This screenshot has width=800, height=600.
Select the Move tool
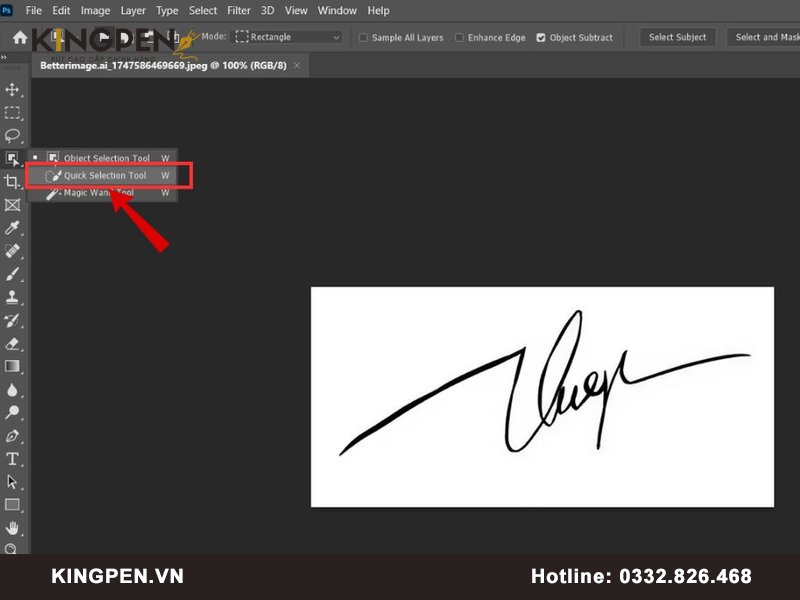13,90
